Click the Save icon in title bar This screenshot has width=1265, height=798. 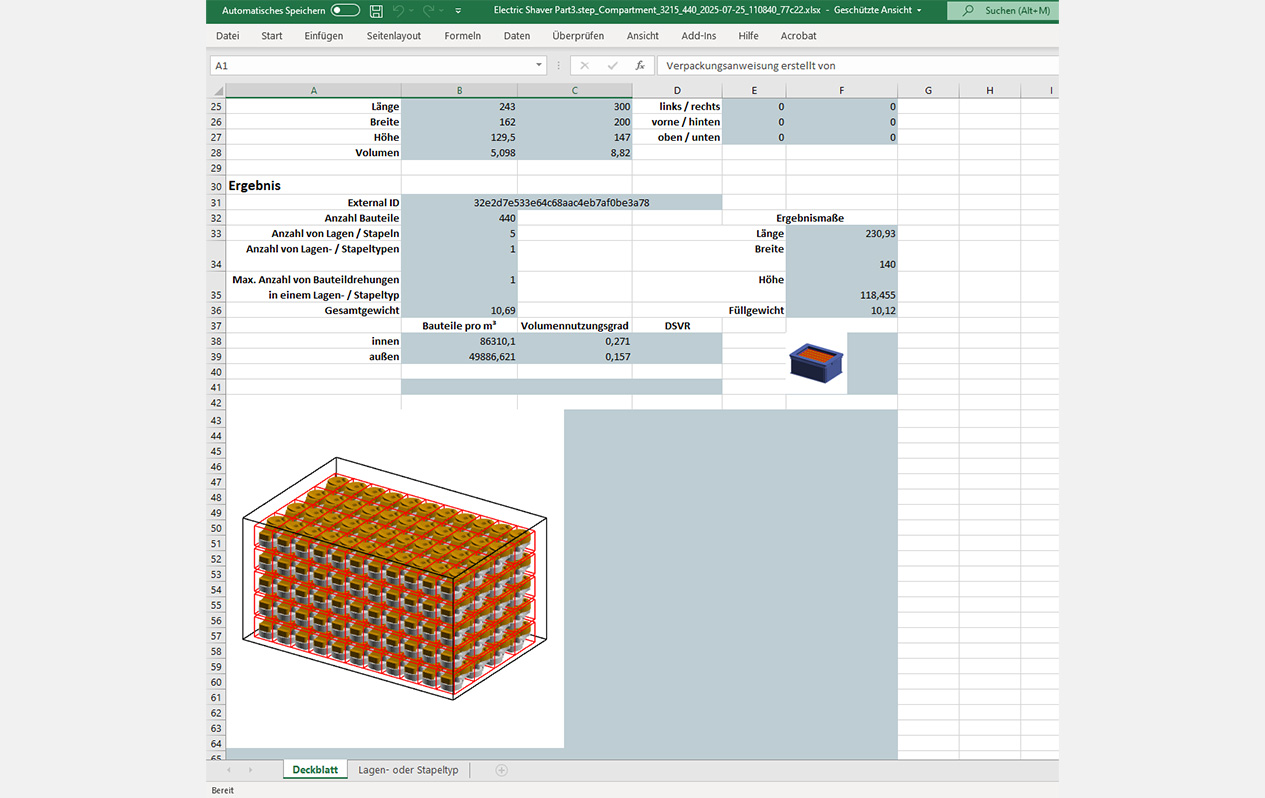(x=376, y=11)
